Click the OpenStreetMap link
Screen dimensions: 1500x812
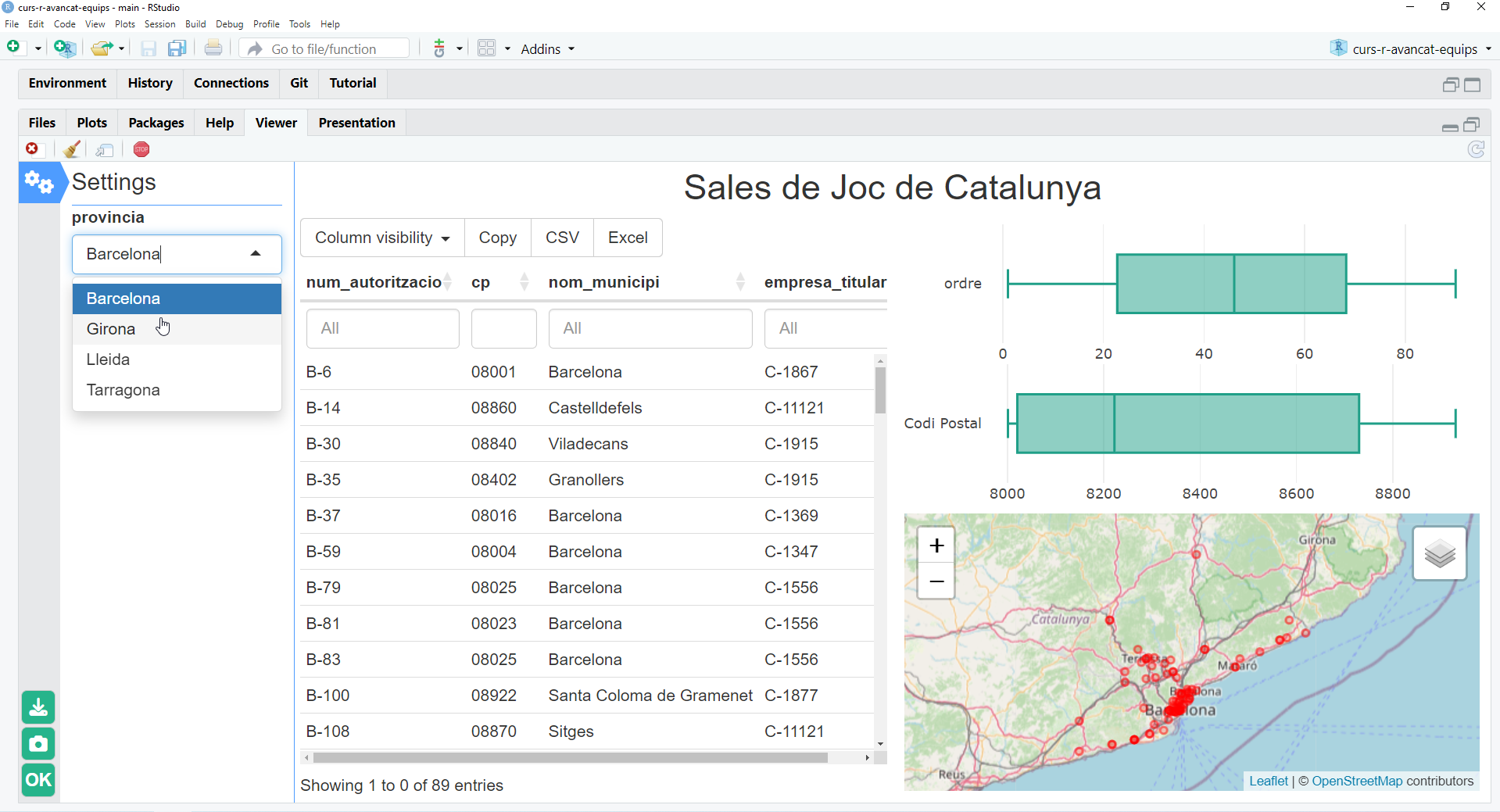pyautogui.click(x=1357, y=781)
